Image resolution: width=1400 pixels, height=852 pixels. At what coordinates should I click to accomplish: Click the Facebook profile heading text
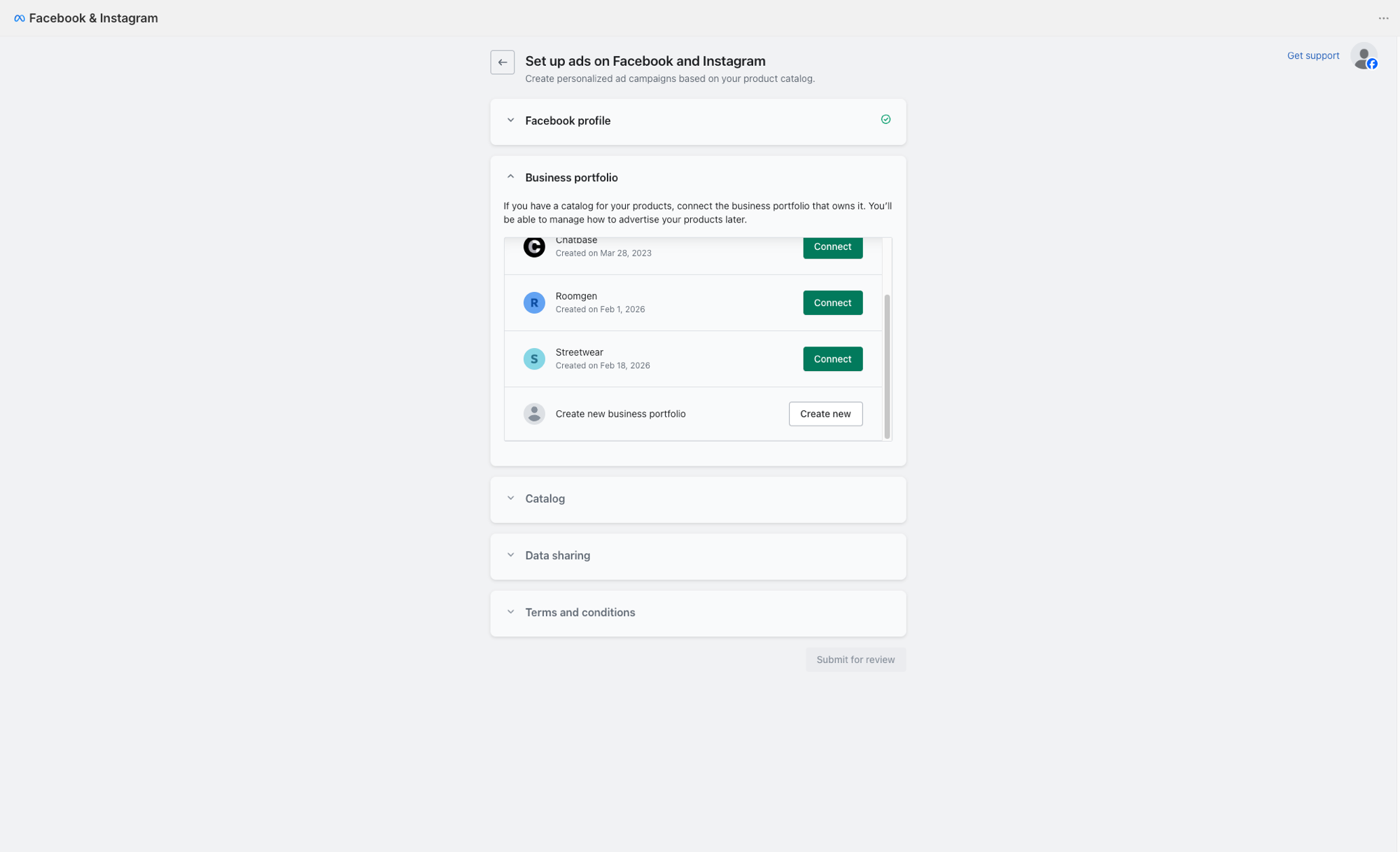click(x=568, y=120)
